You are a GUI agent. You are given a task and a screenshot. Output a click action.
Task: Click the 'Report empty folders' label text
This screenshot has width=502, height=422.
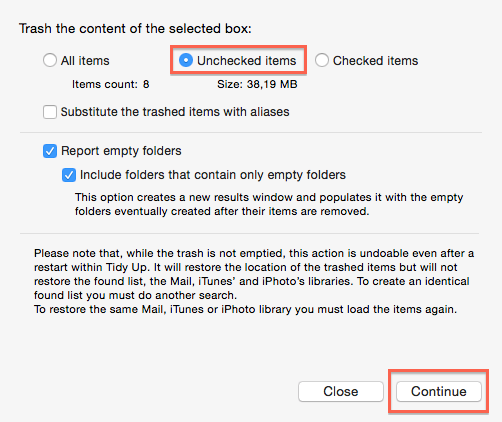tap(121, 151)
